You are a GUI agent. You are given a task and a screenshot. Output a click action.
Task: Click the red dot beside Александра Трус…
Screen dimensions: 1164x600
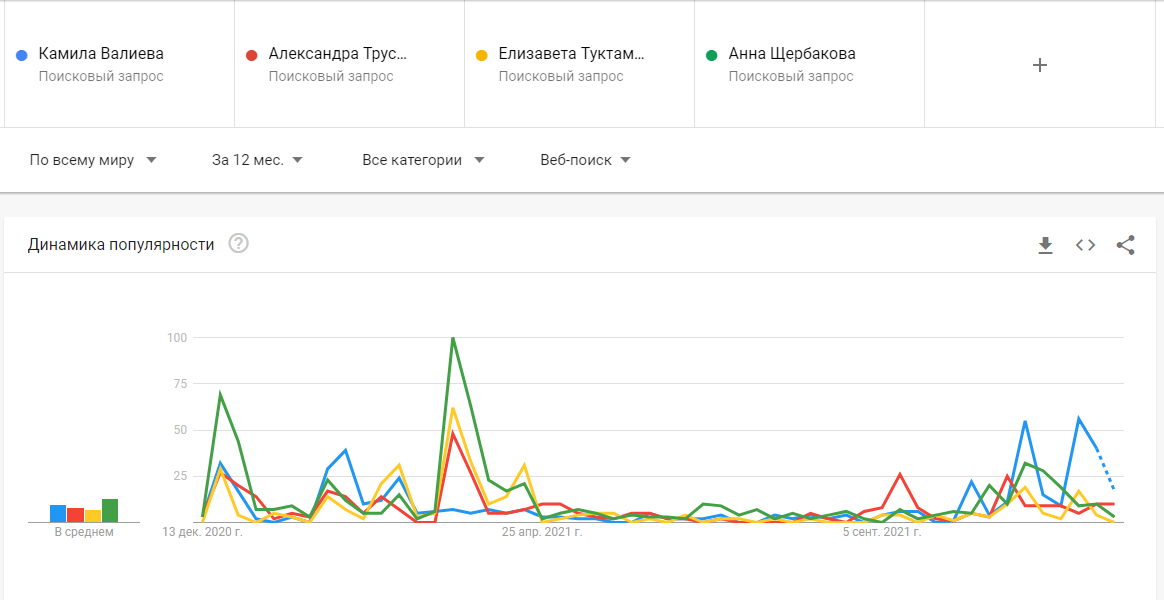(252, 55)
